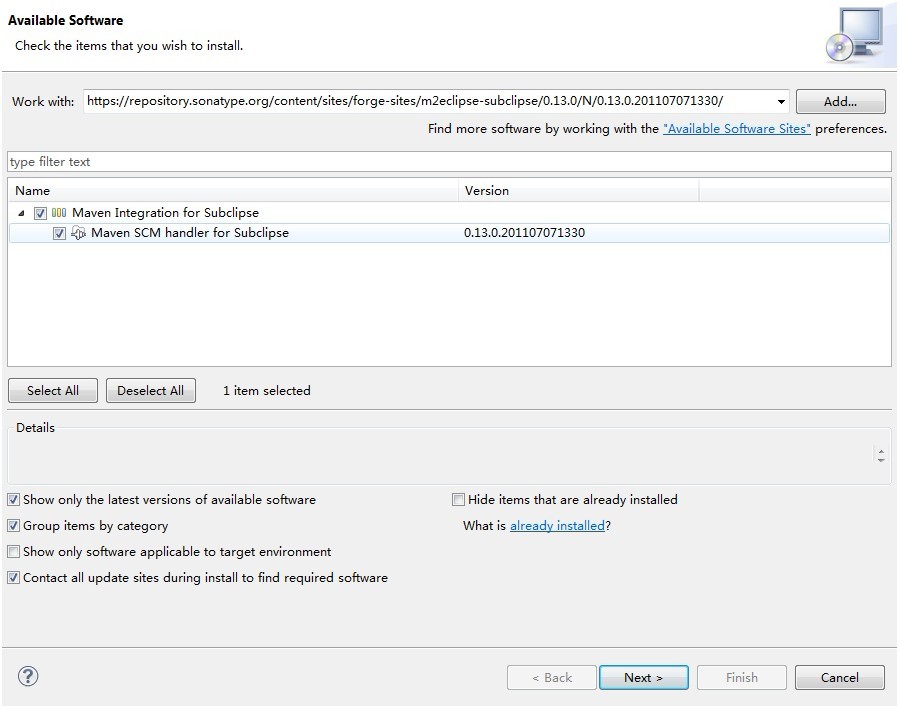Click the Maven SCM handler feature icon
Screen dimensions: 899x708
79,233
